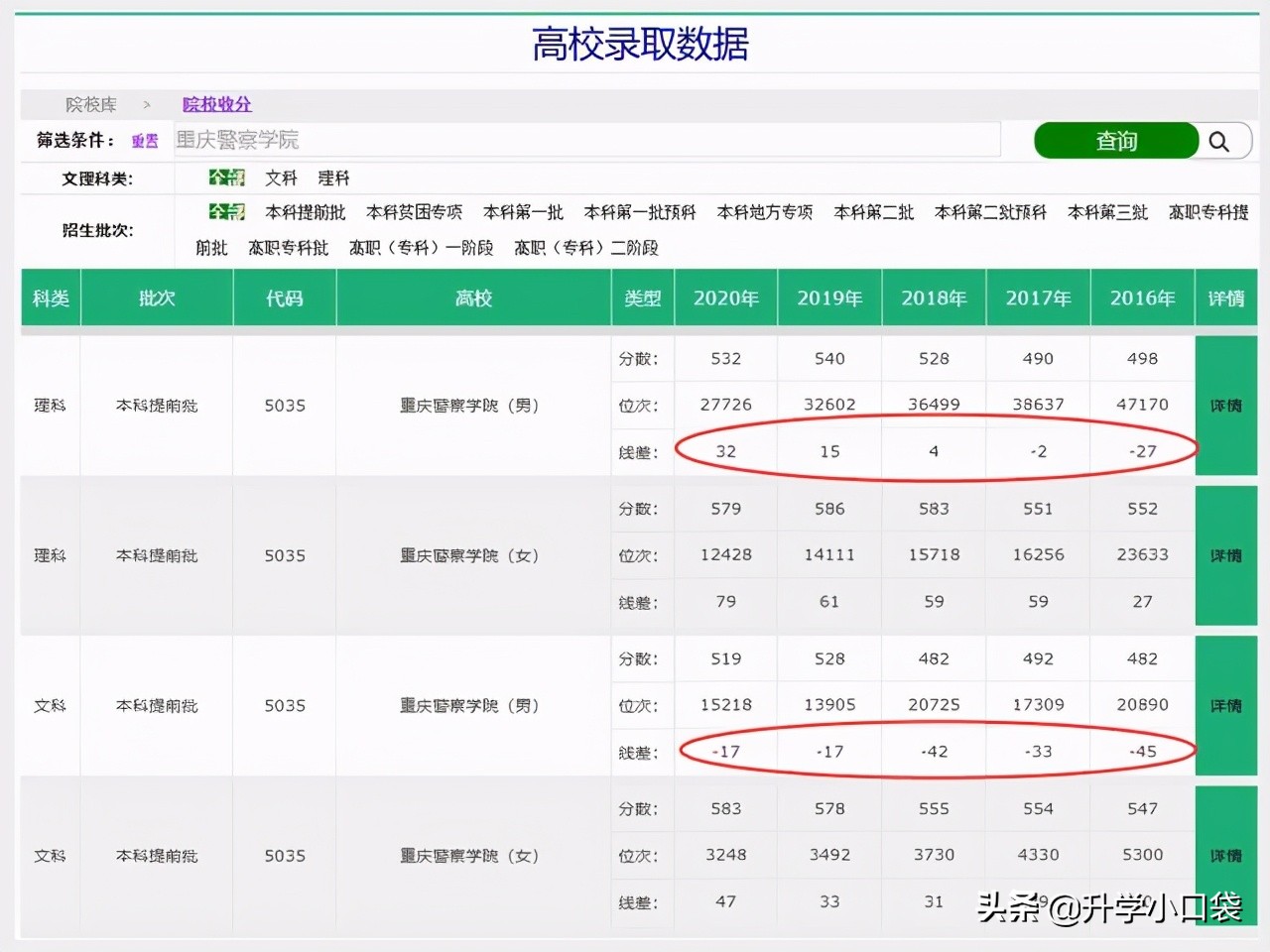Open 详情 for 重庆警察学院（男）文科 row

tap(1225, 705)
